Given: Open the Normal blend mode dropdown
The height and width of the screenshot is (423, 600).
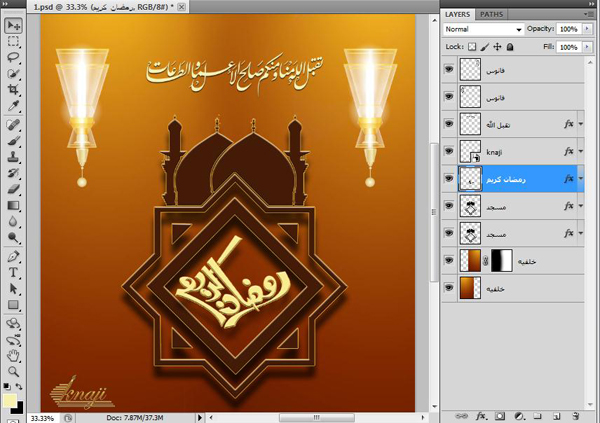Looking at the screenshot, I should (x=482, y=30).
